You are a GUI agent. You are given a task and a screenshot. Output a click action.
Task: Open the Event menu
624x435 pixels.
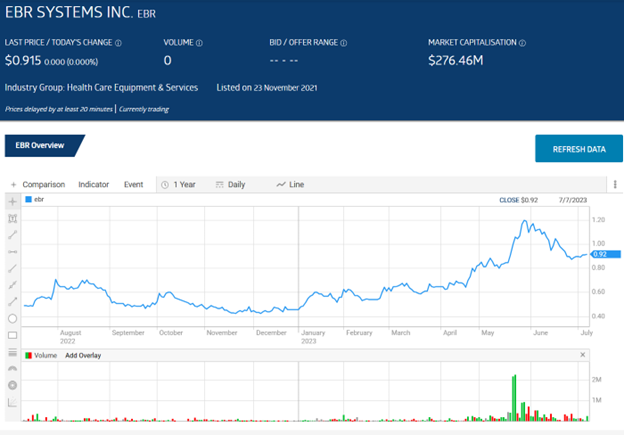(133, 185)
